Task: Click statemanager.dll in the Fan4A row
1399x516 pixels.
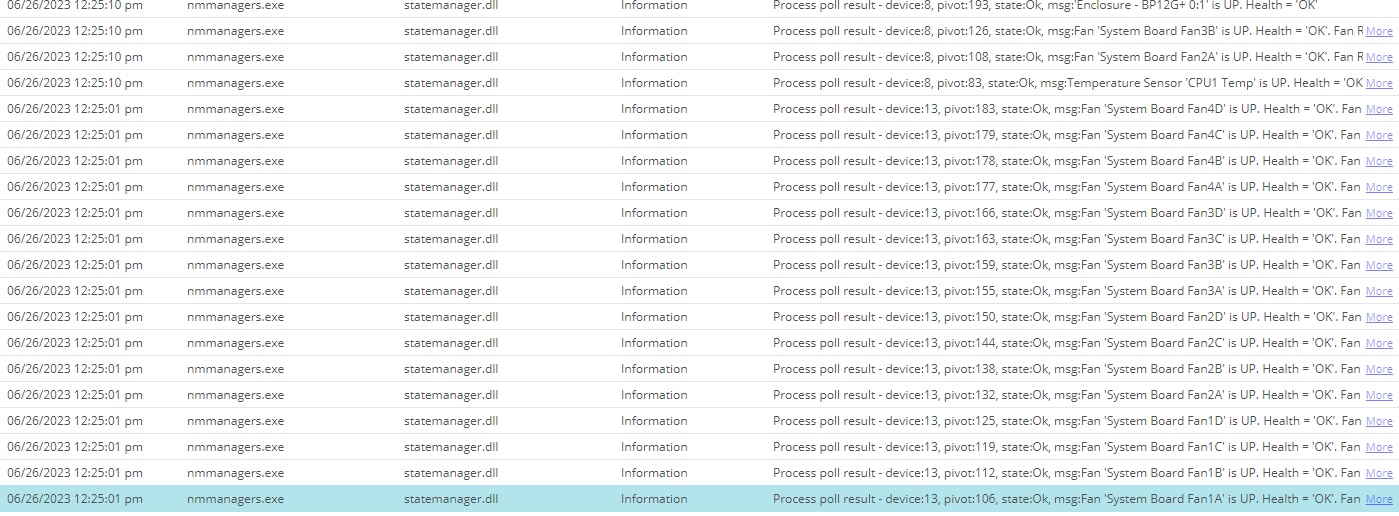Action: pyautogui.click(x=451, y=187)
